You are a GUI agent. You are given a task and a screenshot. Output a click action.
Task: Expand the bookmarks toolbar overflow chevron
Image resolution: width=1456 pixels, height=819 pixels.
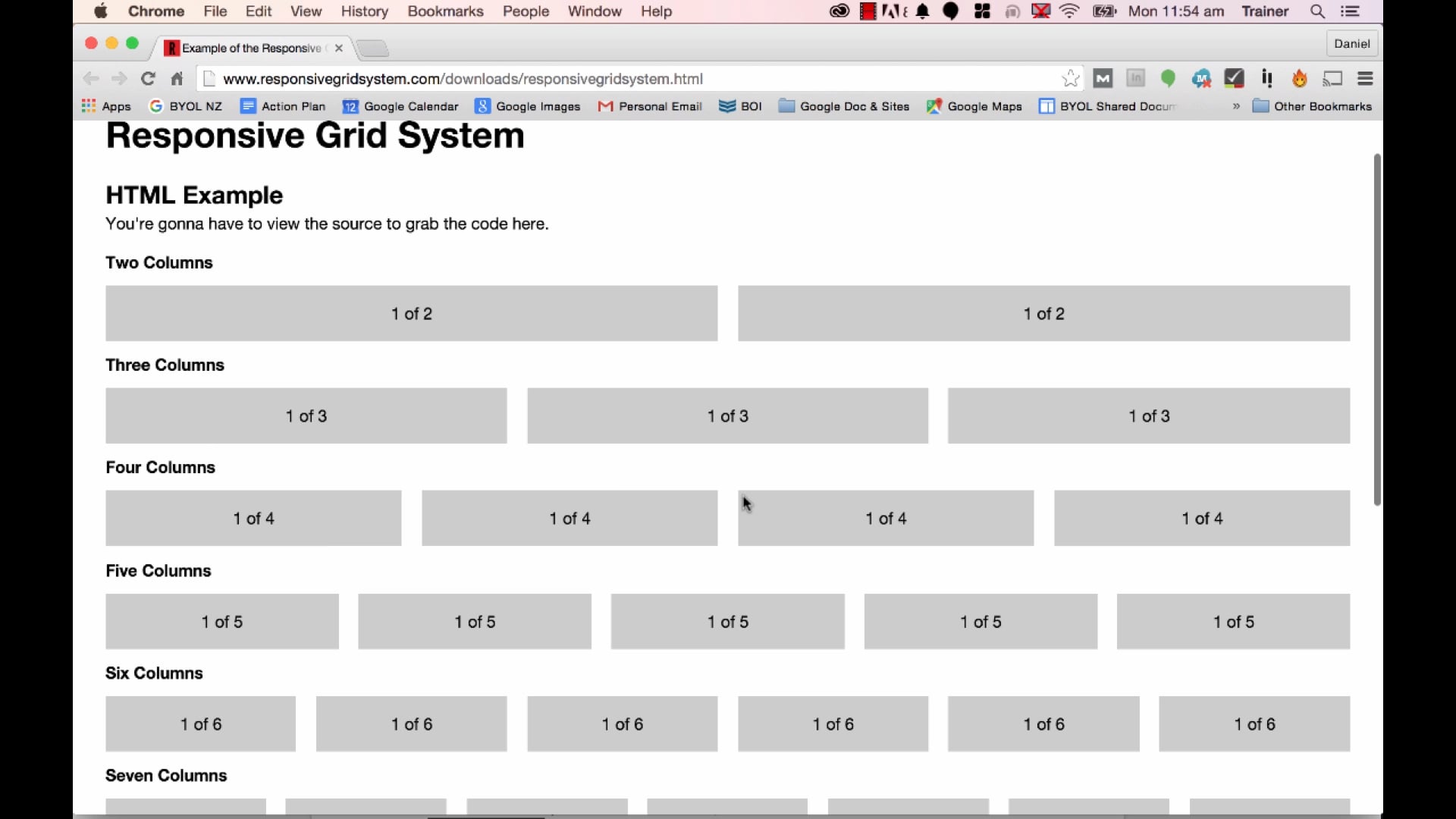click(x=1234, y=107)
